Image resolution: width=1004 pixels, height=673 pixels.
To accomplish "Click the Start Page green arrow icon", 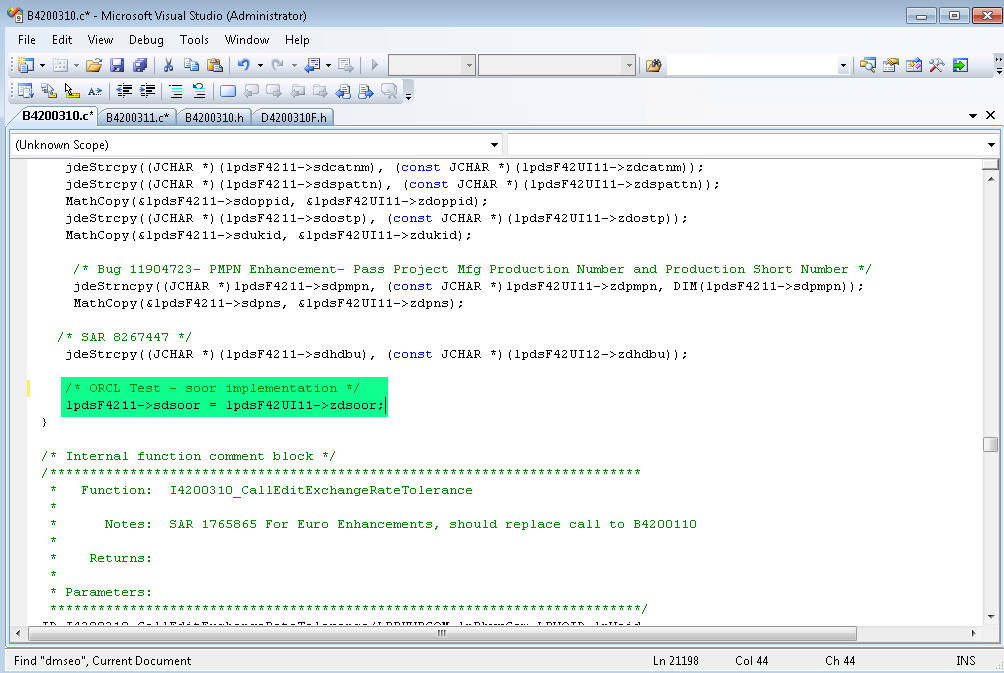I will 960,65.
